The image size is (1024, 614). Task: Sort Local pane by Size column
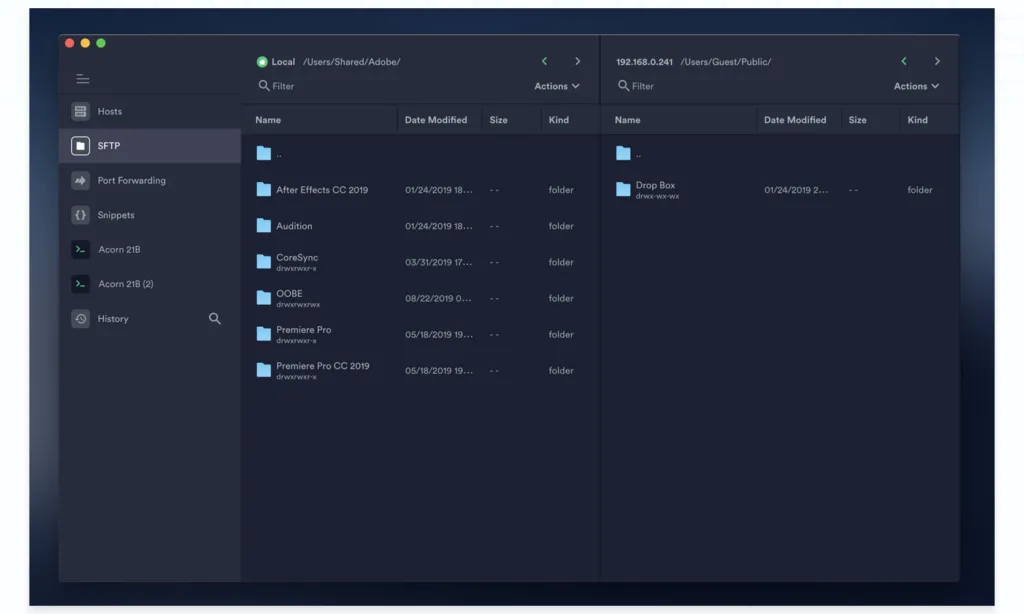(x=498, y=120)
